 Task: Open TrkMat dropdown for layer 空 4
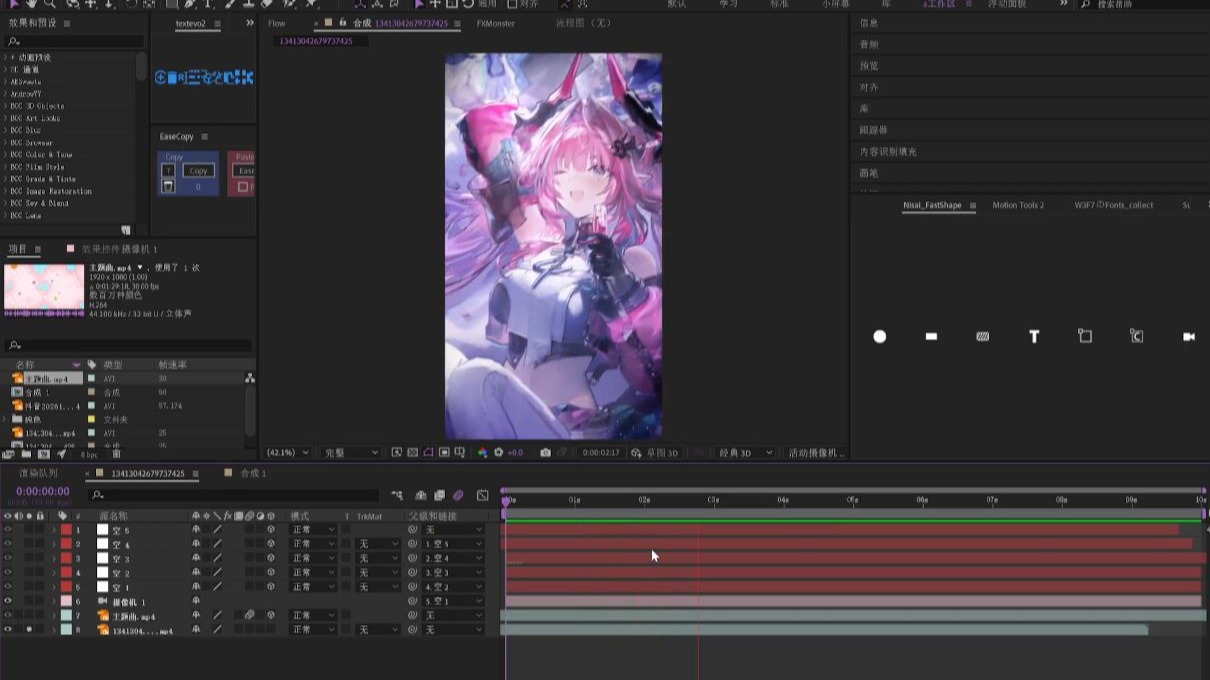click(x=378, y=544)
